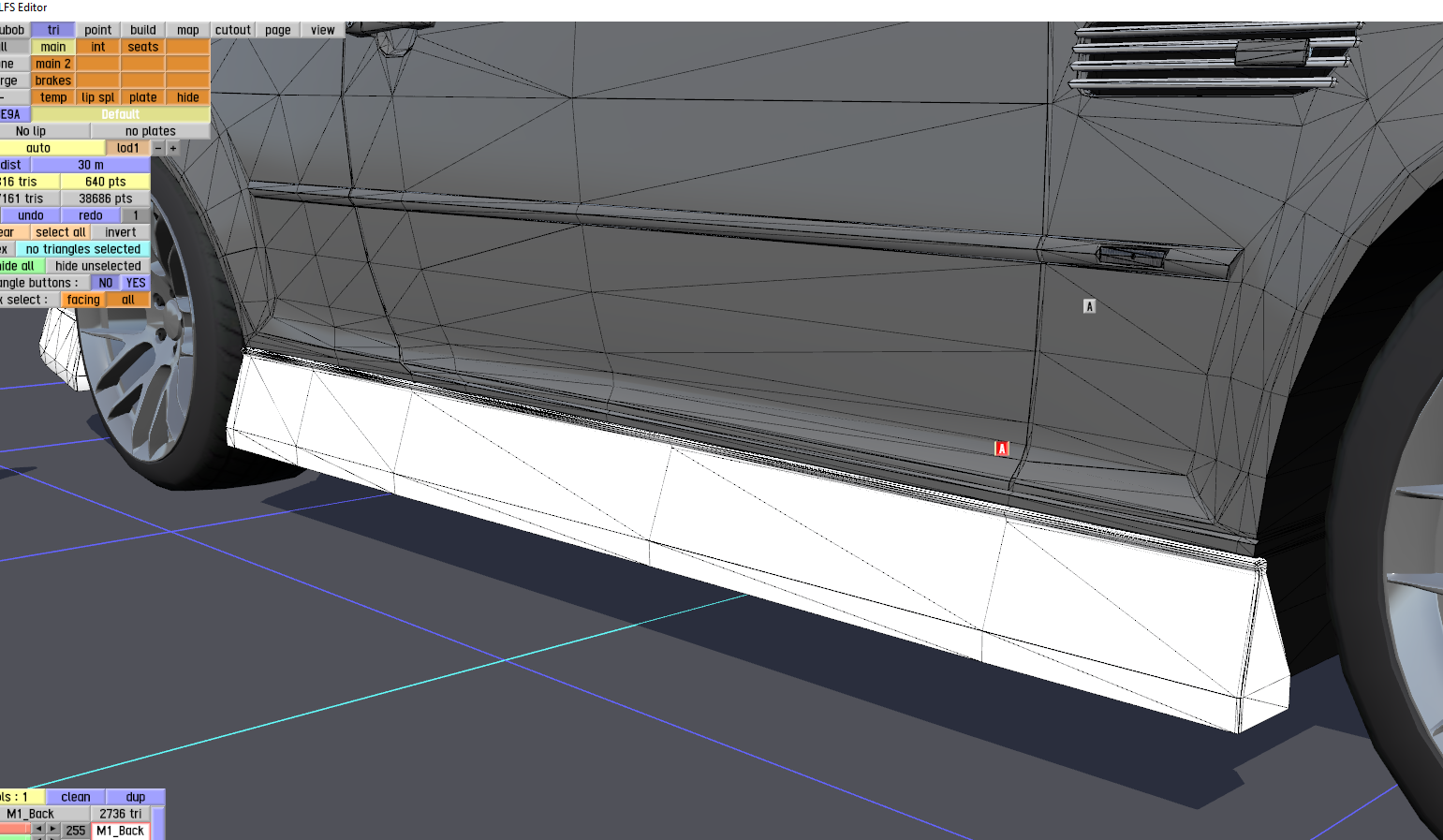Click the undo count value 1

coord(136,215)
